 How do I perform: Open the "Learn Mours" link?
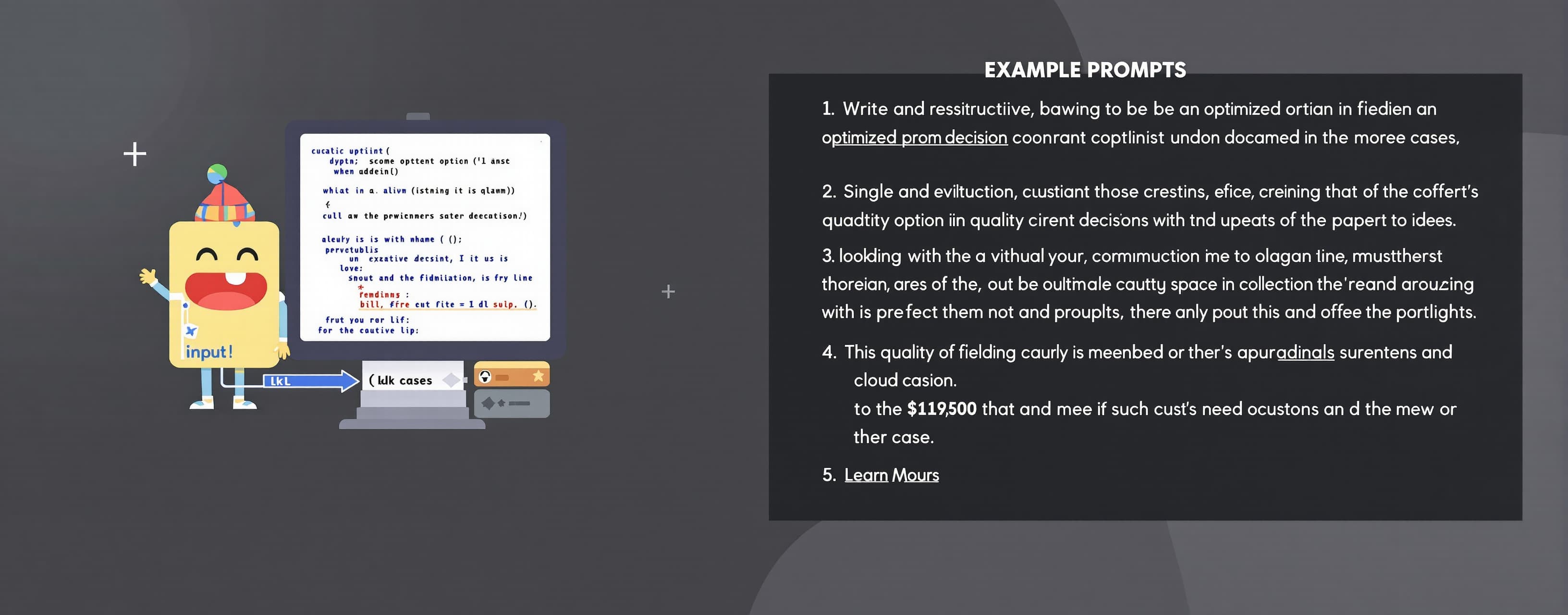(x=891, y=475)
